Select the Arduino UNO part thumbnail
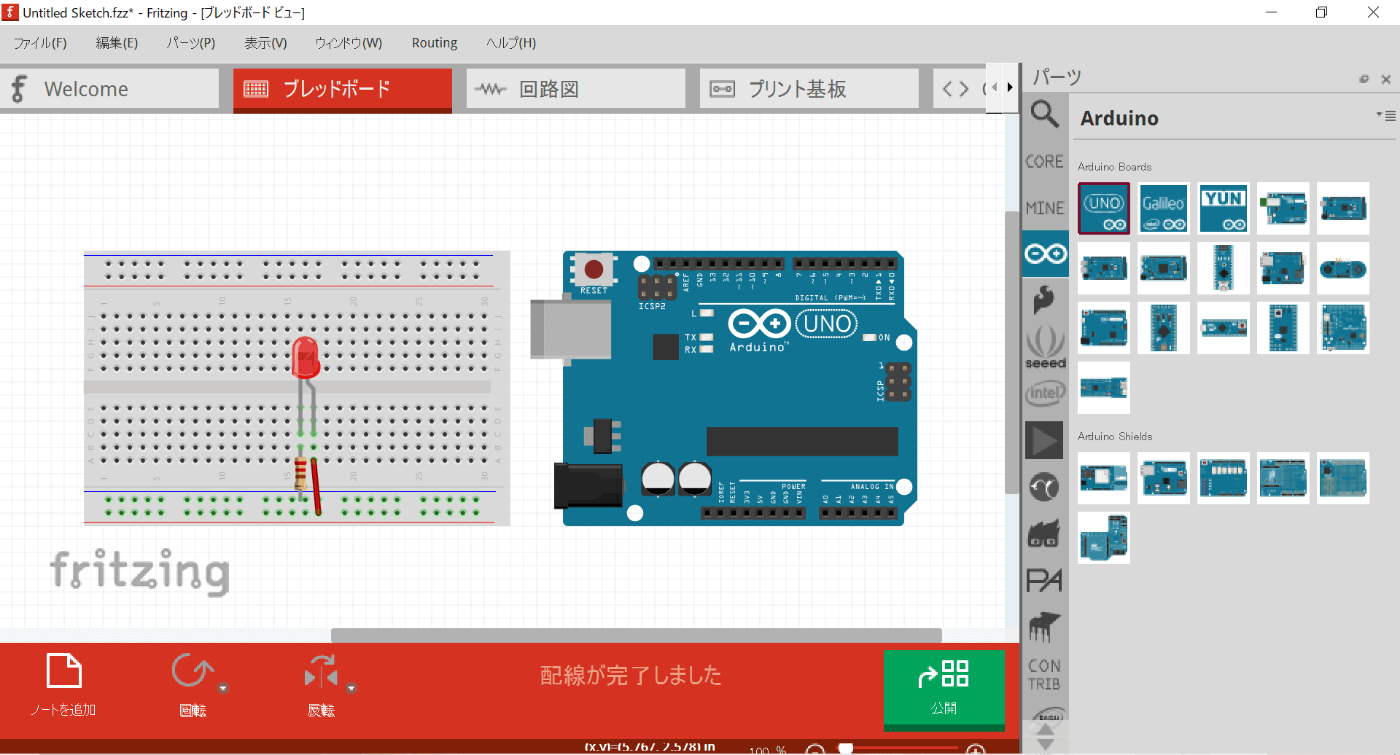The width and height of the screenshot is (1400, 755). click(x=1104, y=209)
